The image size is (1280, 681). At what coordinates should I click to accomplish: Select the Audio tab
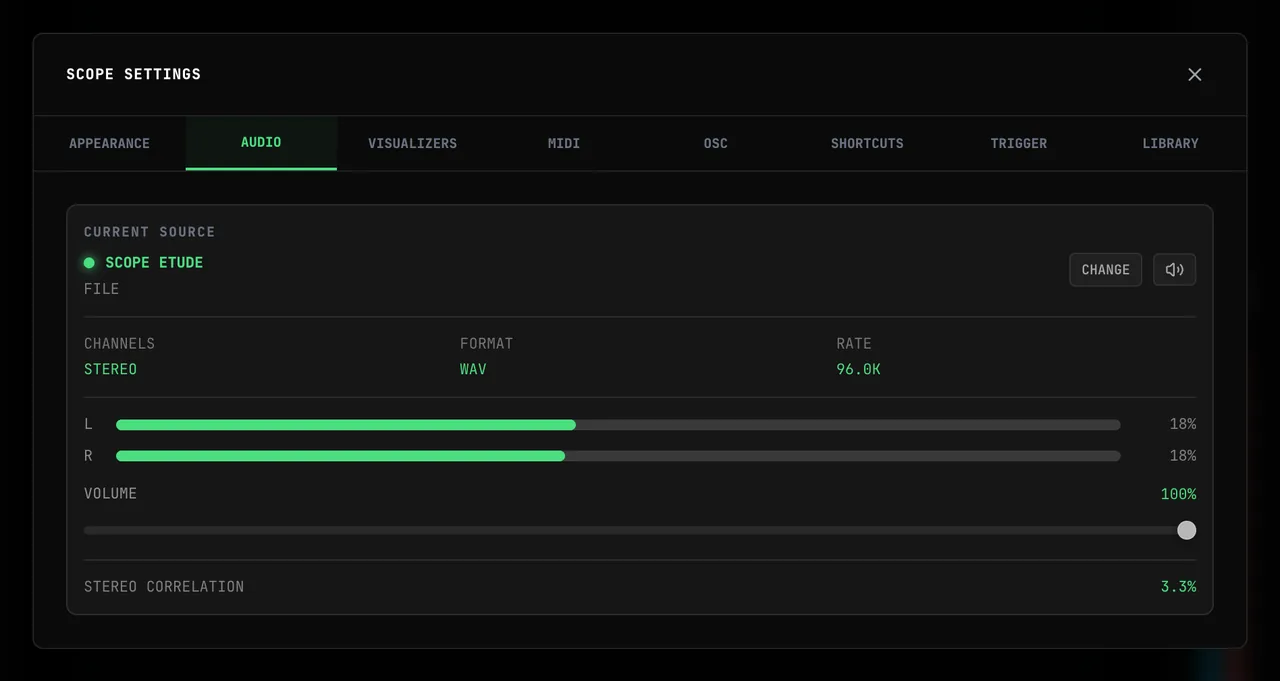point(261,143)
